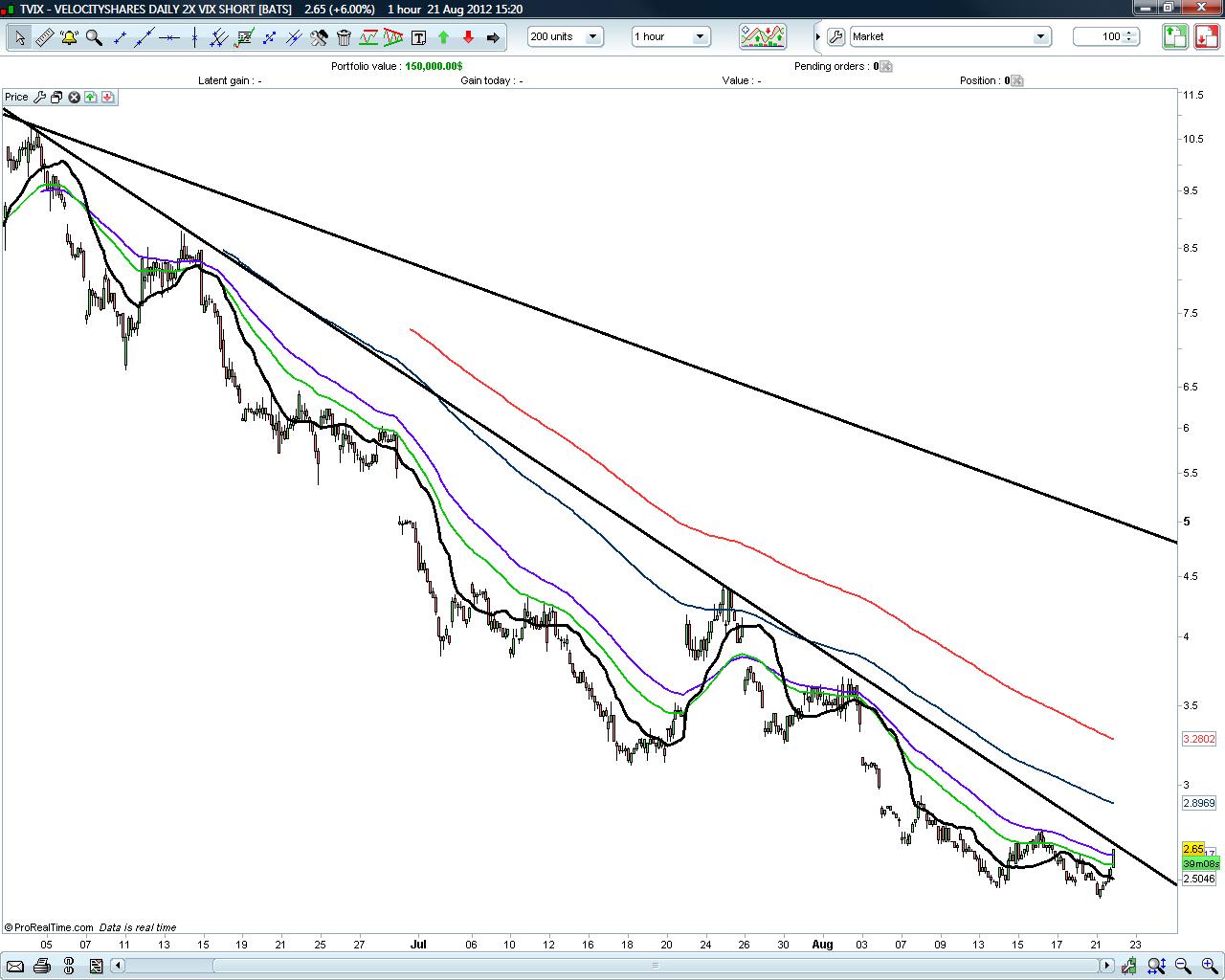The image size is (1225, 980).
Task: Click the Portfolio value 150,000.00$ text
Action: (x=397, y=66)
